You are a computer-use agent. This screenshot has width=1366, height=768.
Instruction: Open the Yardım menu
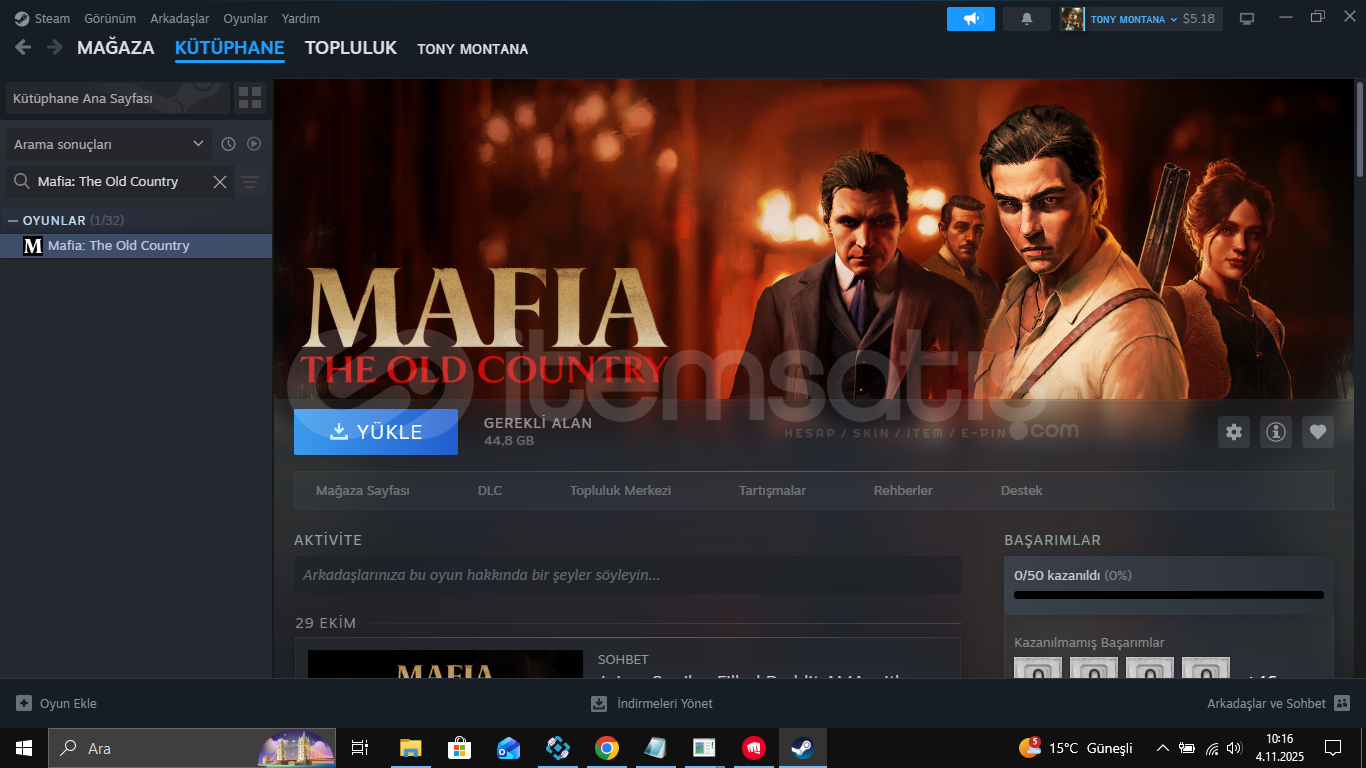(x=301, y=19)
